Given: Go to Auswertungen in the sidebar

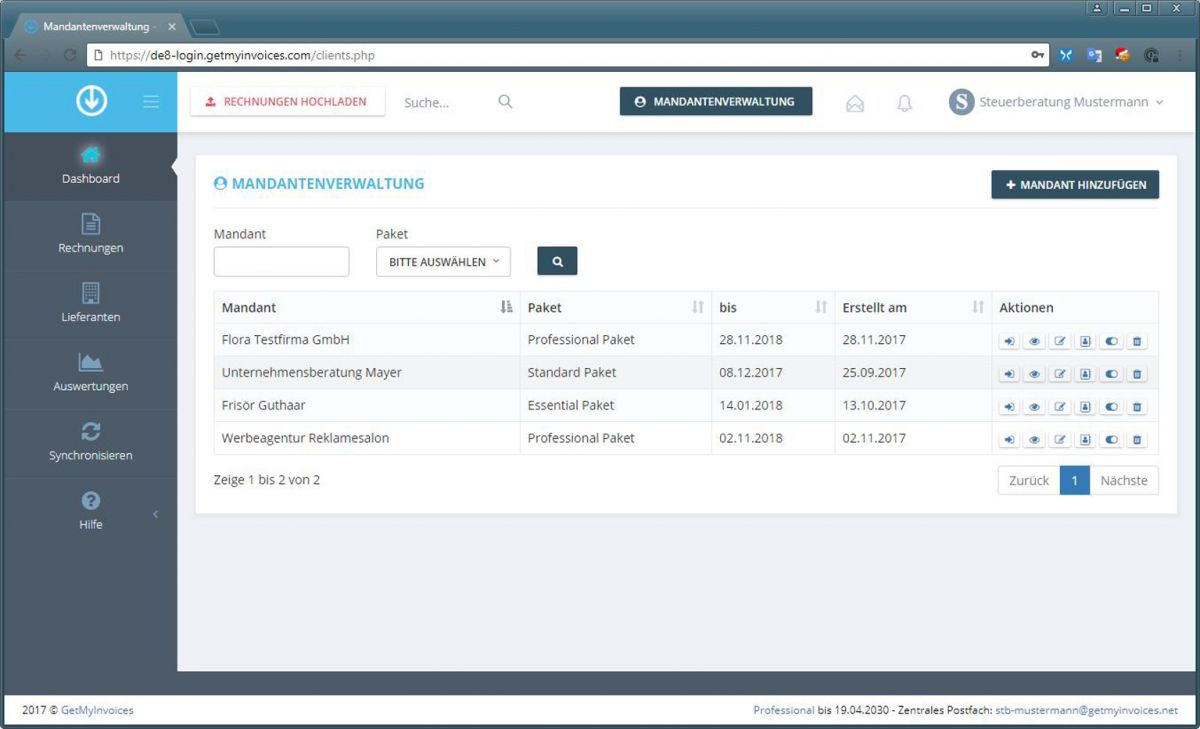Looking at the screenshot, I should point(90,373).
